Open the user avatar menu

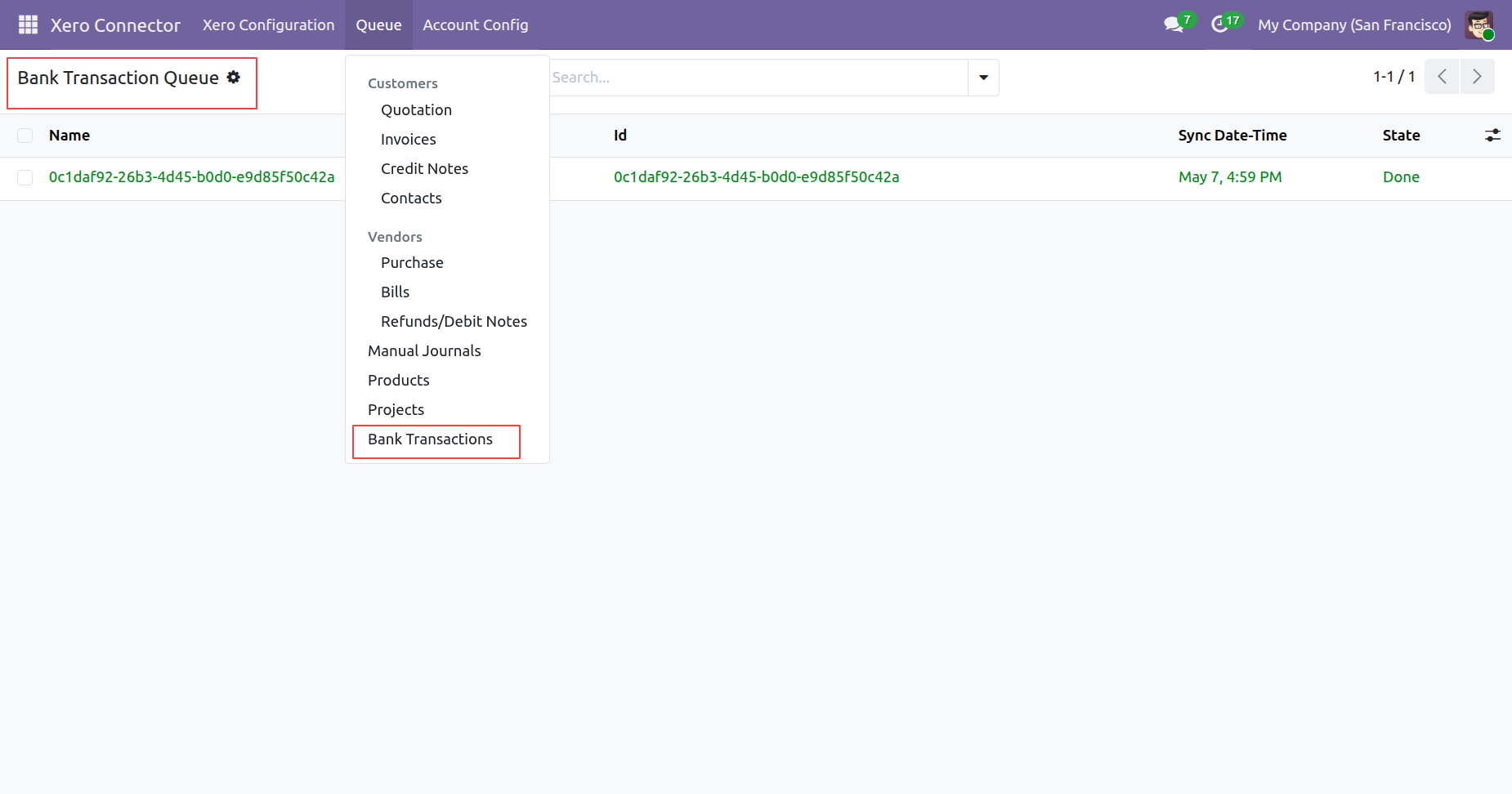tap(1479, 25)
